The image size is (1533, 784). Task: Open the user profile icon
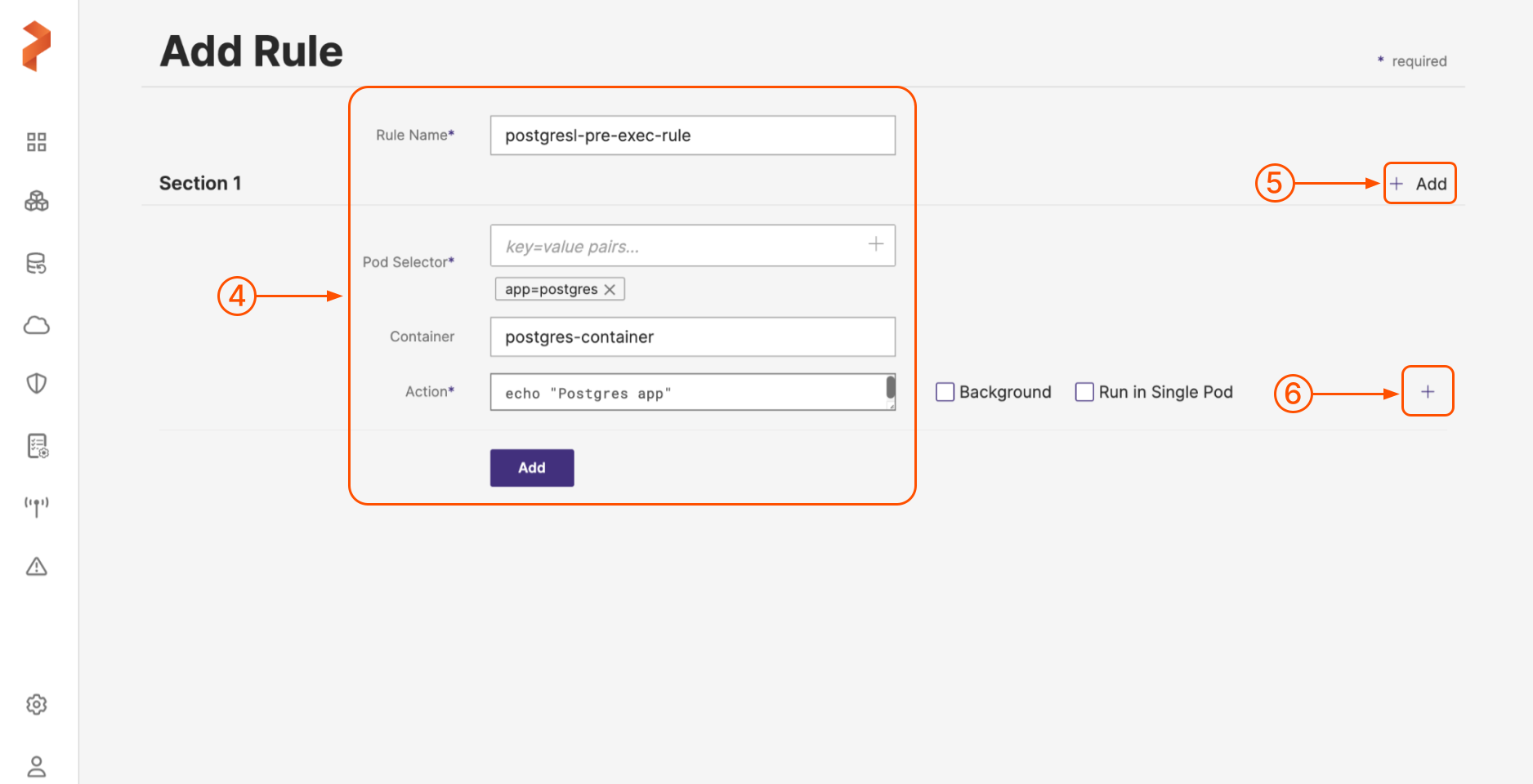37,766
